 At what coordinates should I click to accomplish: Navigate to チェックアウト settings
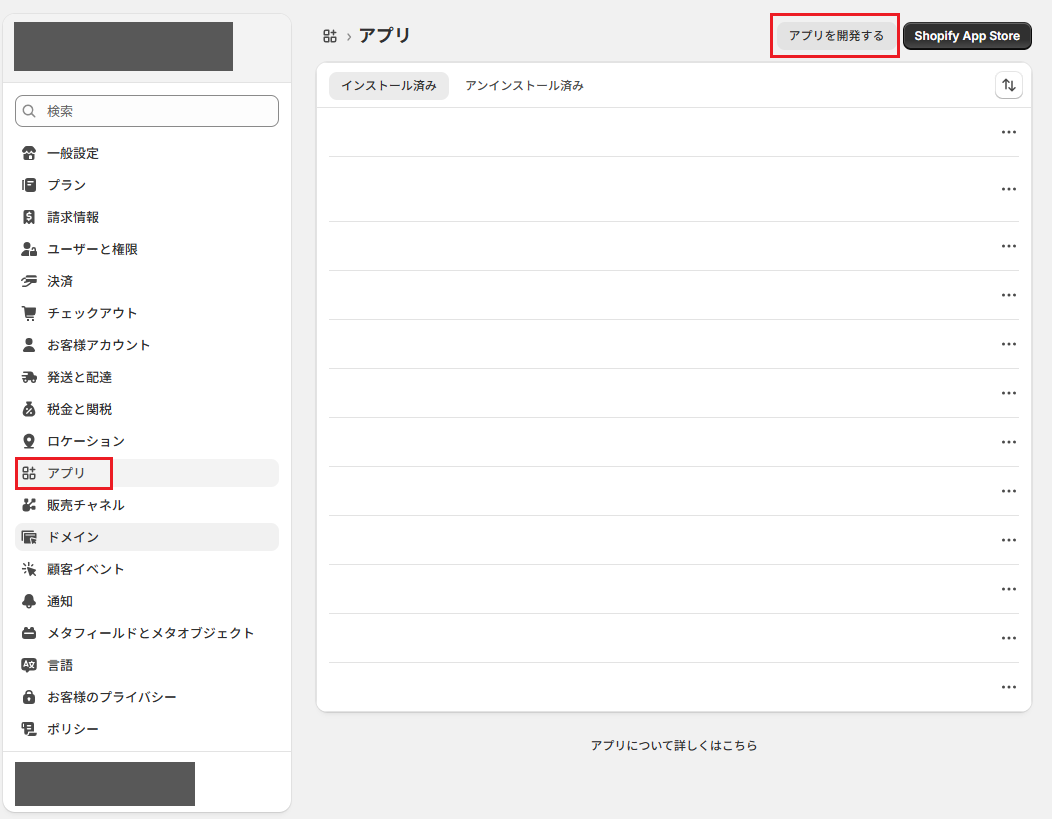coord(146,313)
